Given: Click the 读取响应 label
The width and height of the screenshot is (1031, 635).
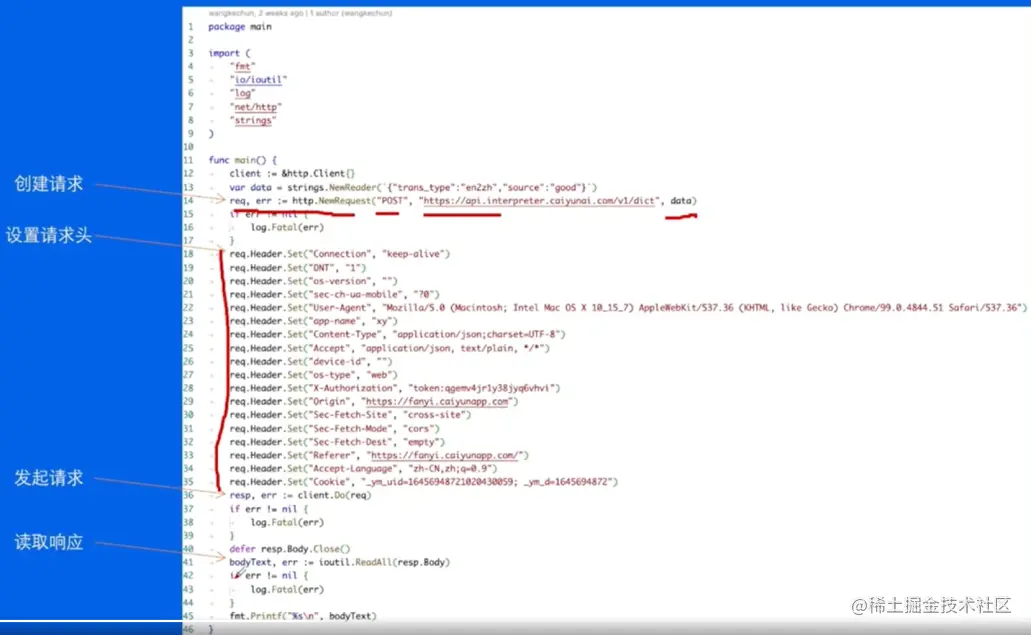Looking at the screenshot, I should tap(49, 542).
